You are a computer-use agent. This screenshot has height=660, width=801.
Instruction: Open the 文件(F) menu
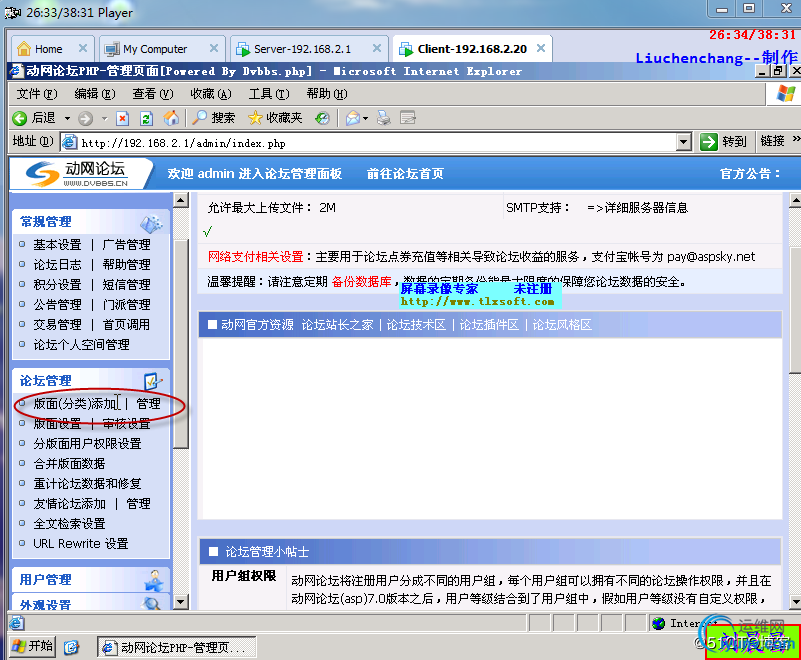37,94
